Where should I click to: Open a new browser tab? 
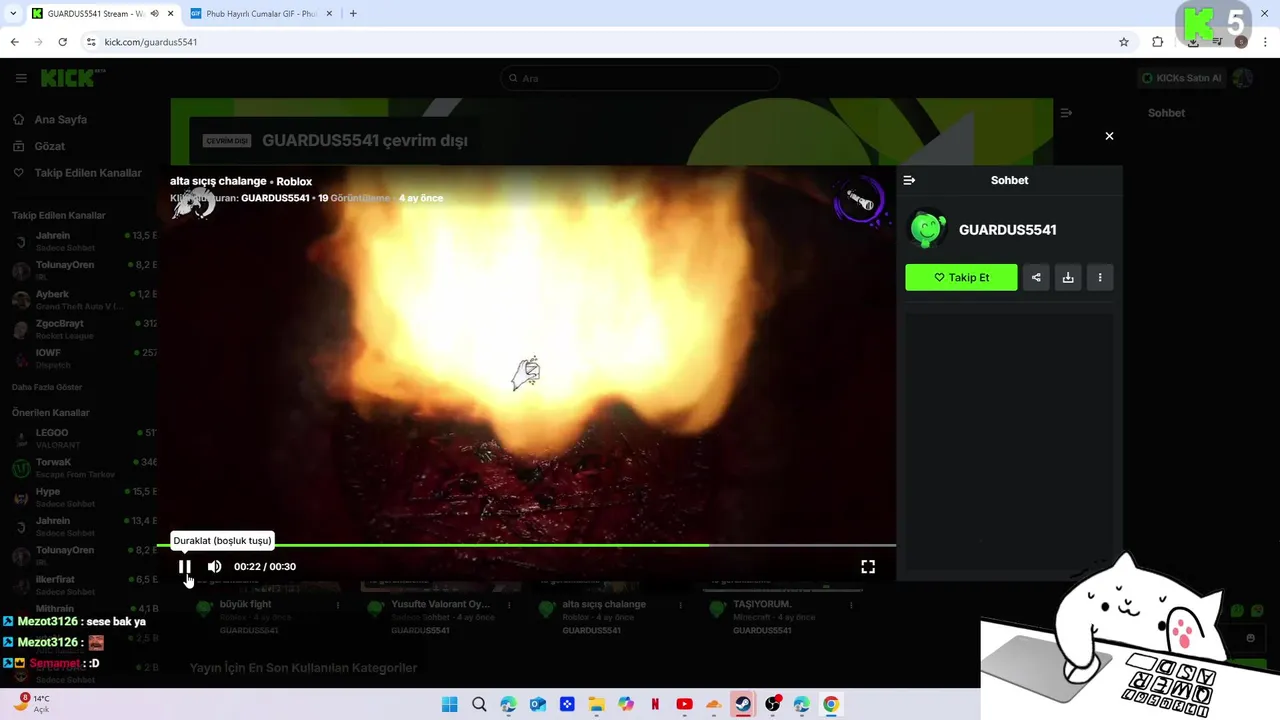click(x=353, y=14)
